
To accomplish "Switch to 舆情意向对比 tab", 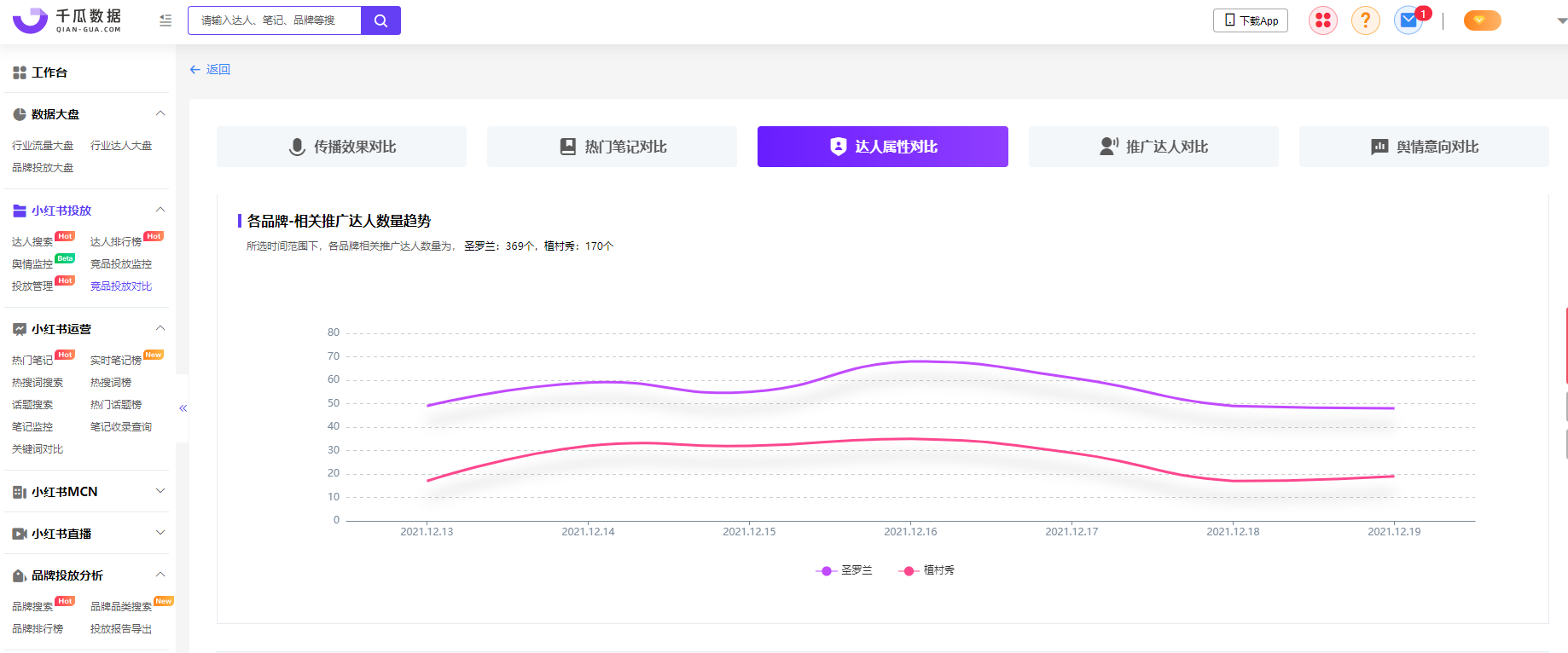I will 1424,147.
